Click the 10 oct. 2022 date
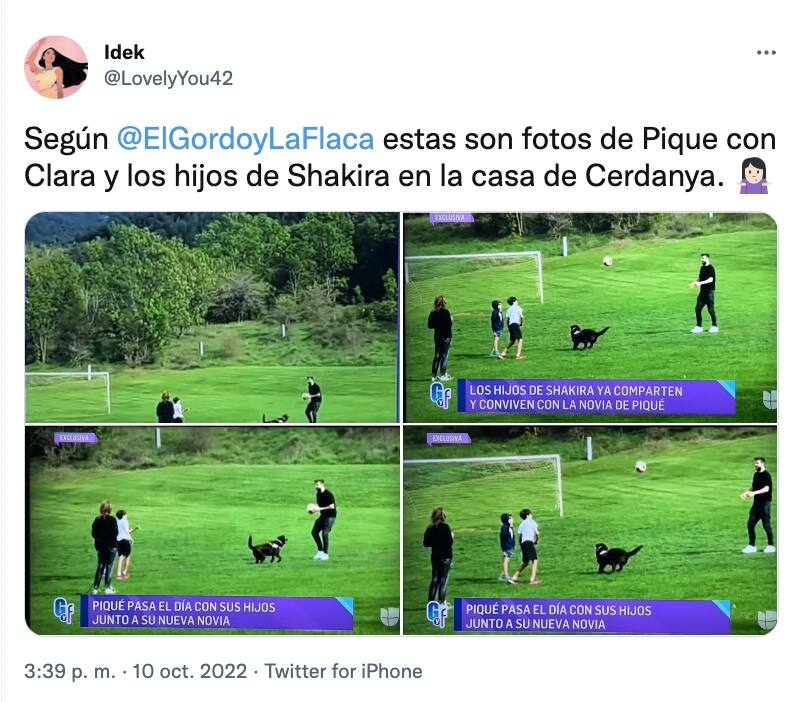The image size is (800, 702). click(x=190, y=671)
